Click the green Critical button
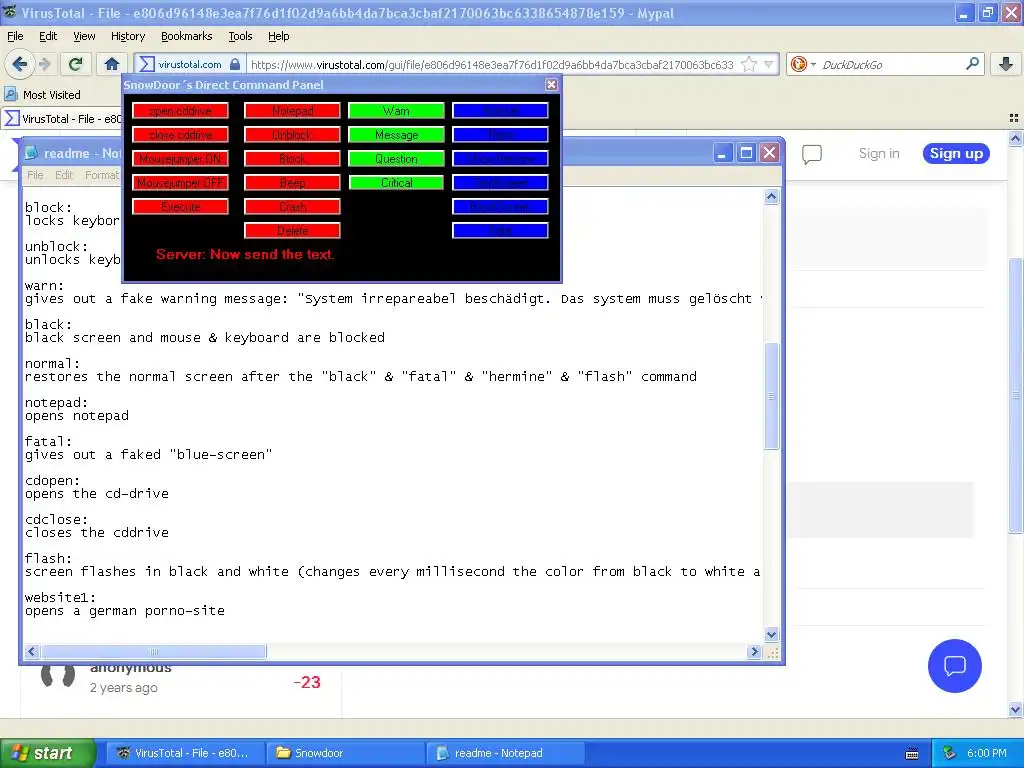1024x768 pixels. (396, 183)
